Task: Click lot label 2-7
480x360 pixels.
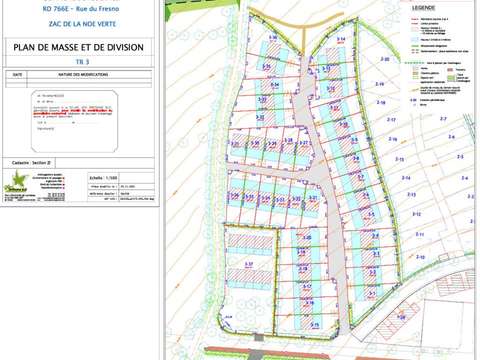Action: [x=443, y=119]
